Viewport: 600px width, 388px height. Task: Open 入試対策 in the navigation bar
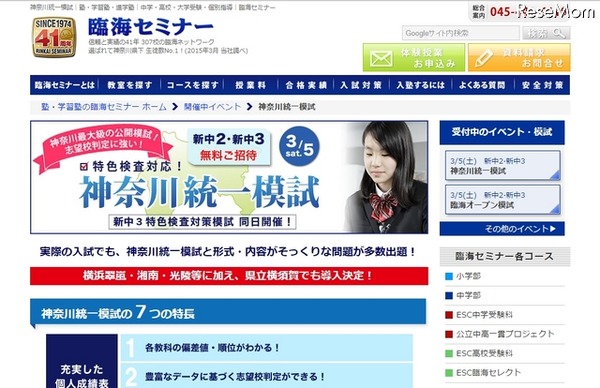tap(362, 85)
